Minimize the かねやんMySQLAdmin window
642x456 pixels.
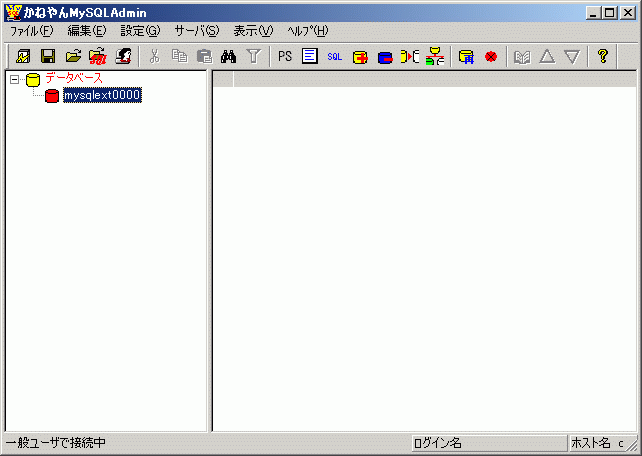pyautogui.click(x=593, y=13)
